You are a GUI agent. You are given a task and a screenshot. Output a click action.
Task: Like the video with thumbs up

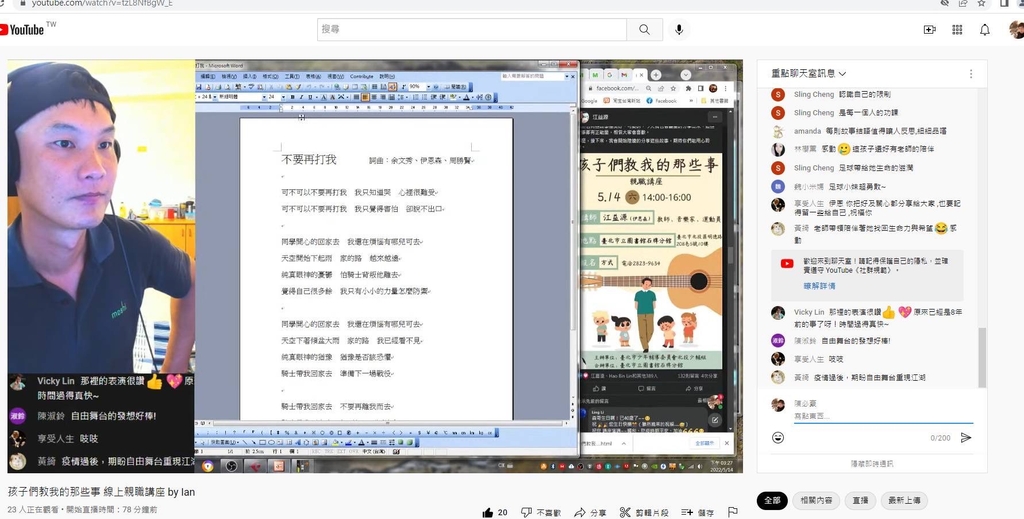(x=494, y=512)
